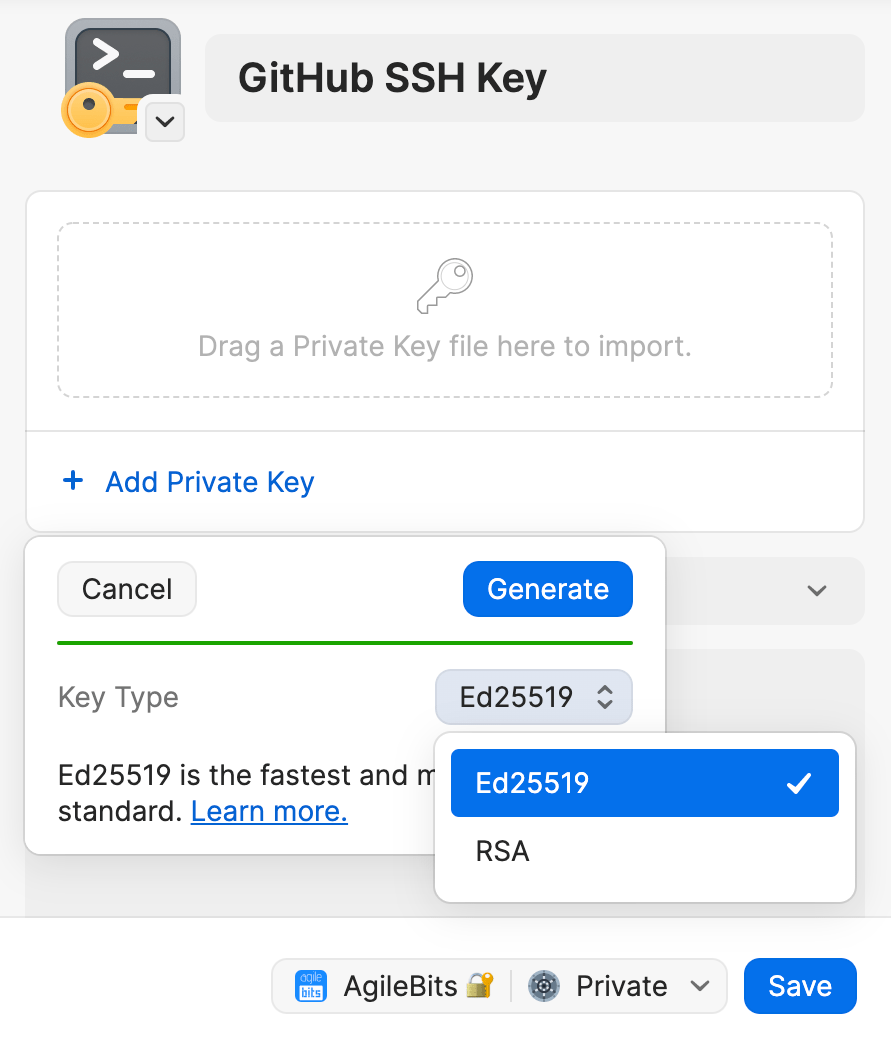Click the checkmark on the Ed25519 entry
This screenshot has width=891, height=1049.
pos(797,783)
